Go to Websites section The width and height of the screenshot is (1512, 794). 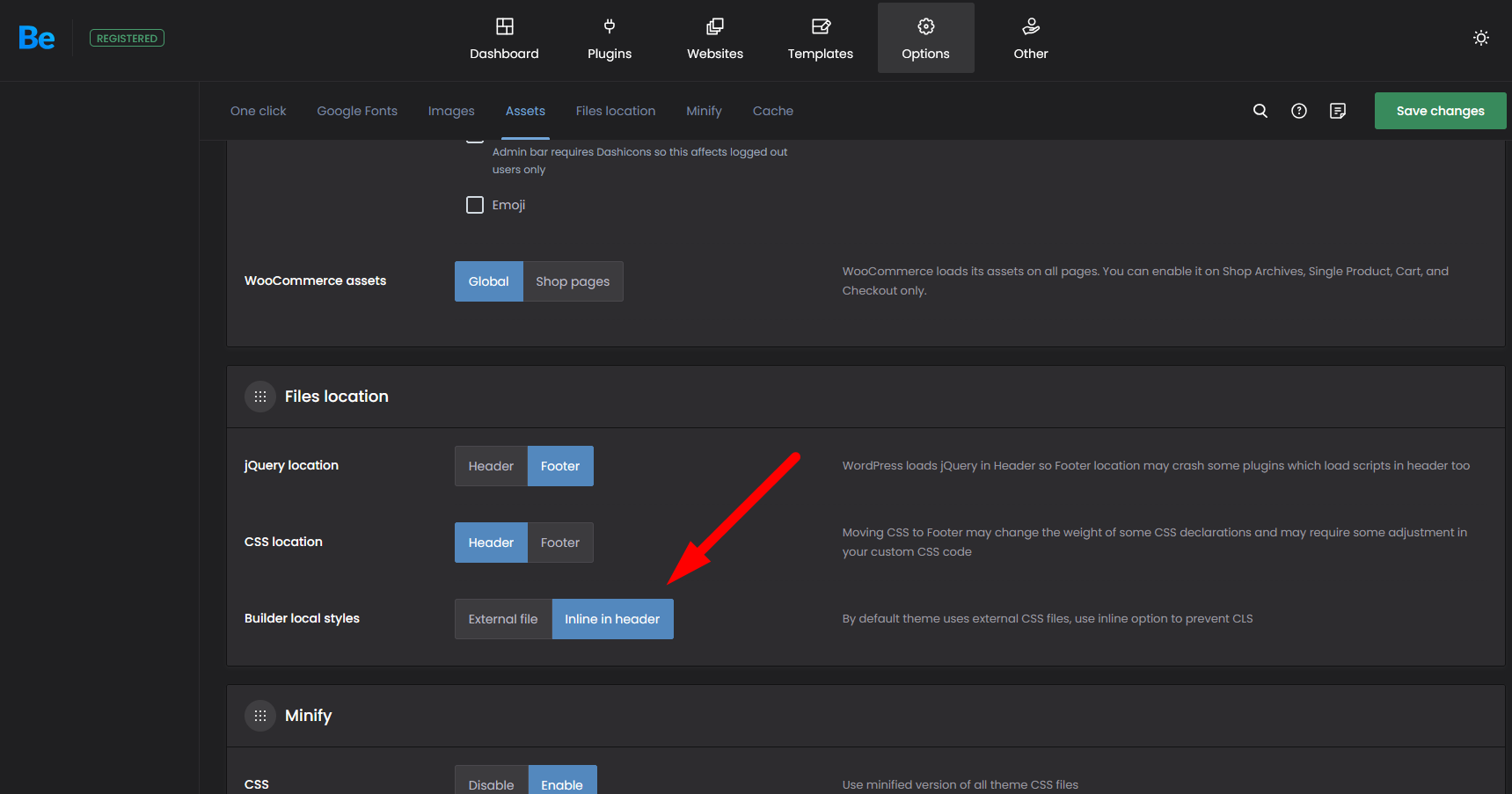714,39
